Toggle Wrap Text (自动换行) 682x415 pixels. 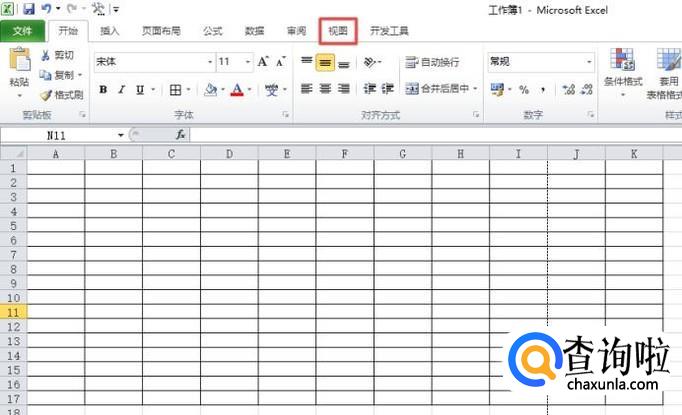pos(432,62)
